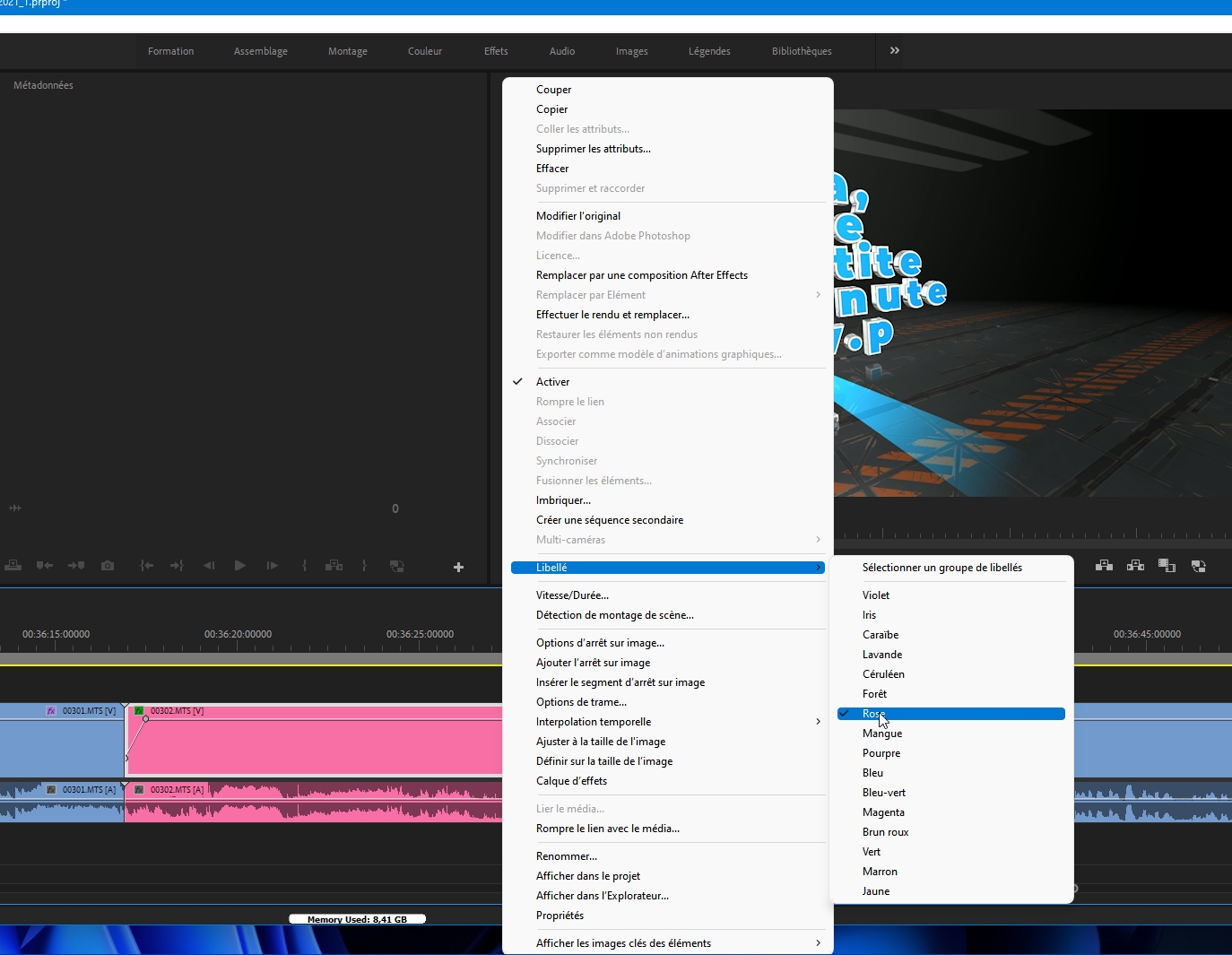This screenshot has width=1232, height=955.
Task: Choose Renommer... in the context menu
Action: pos(566,856)
